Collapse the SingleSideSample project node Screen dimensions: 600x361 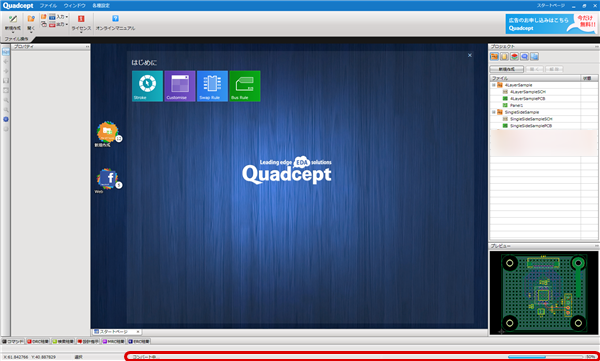(x=494, y=112)
